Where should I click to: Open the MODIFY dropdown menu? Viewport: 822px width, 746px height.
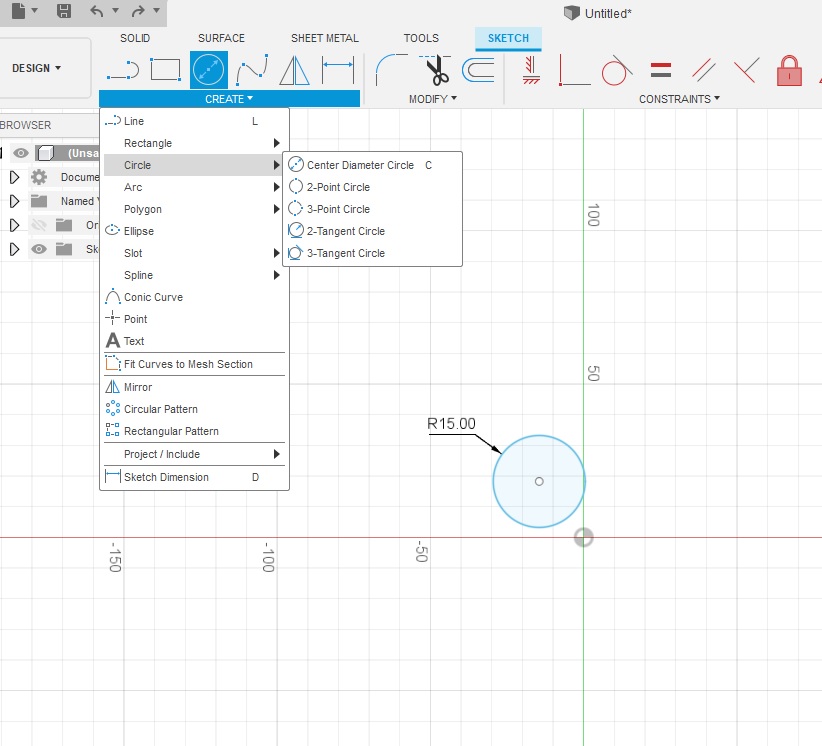[432, 99]
